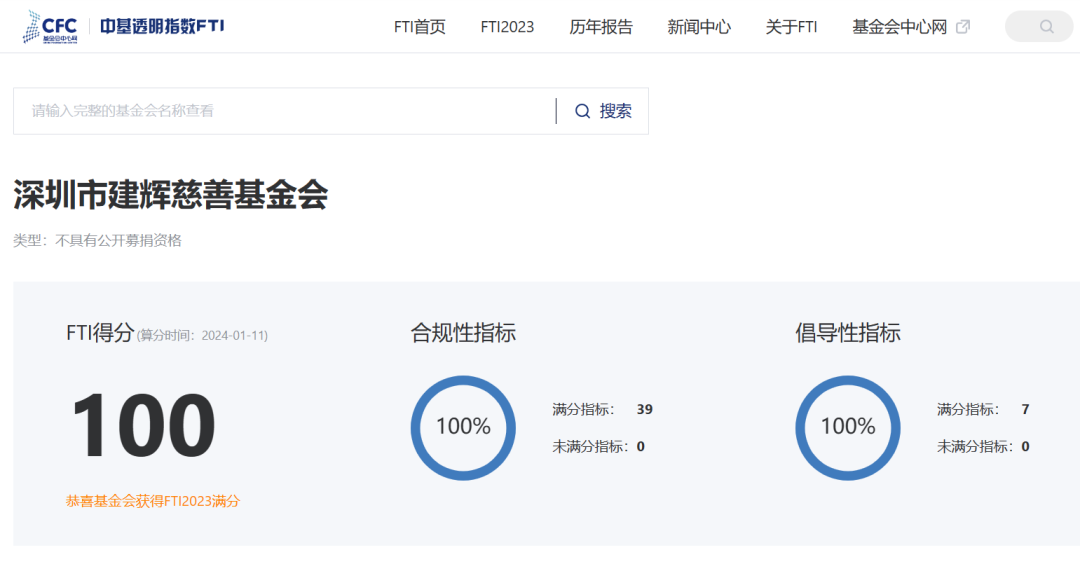1080x571 pixels.
Task: Select the 深圳市建辉慈善基金会 heading text
Action: coord(170,194)
